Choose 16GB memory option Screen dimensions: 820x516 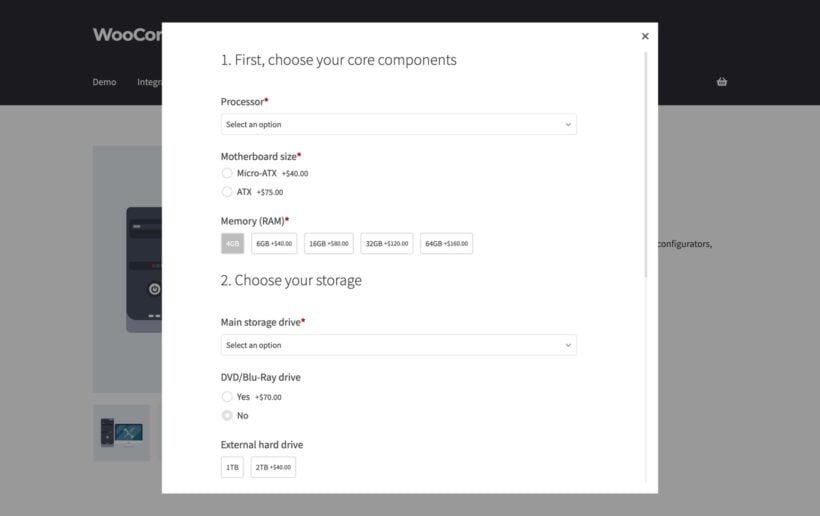(328, 244)
